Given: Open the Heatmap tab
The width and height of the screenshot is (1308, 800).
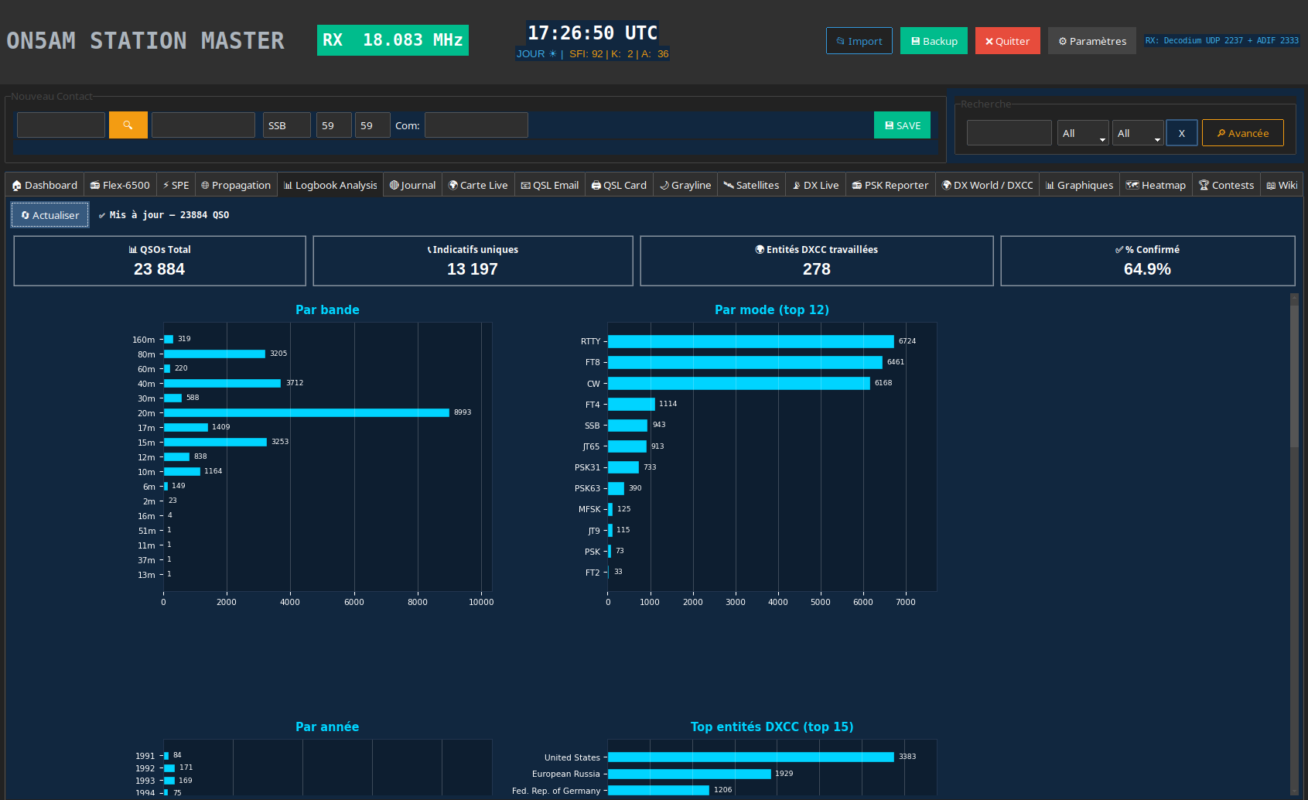Looking at the screenshot, I should click(1156, 185).
